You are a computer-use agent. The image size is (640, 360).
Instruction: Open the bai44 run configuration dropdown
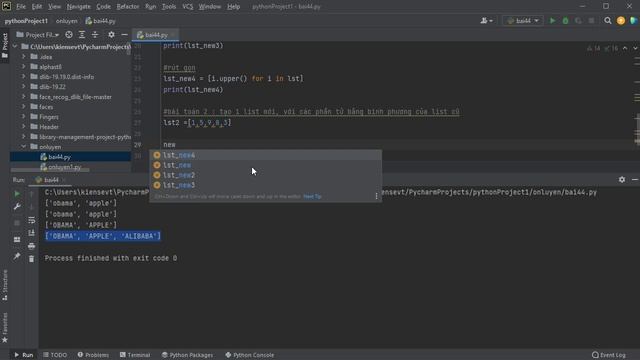coord(523,20)
